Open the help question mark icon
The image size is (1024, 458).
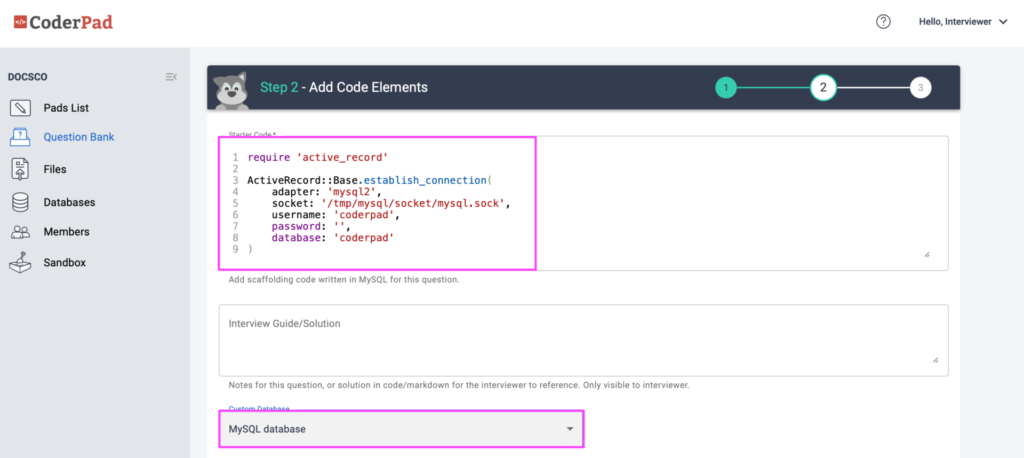click(883, 22)
